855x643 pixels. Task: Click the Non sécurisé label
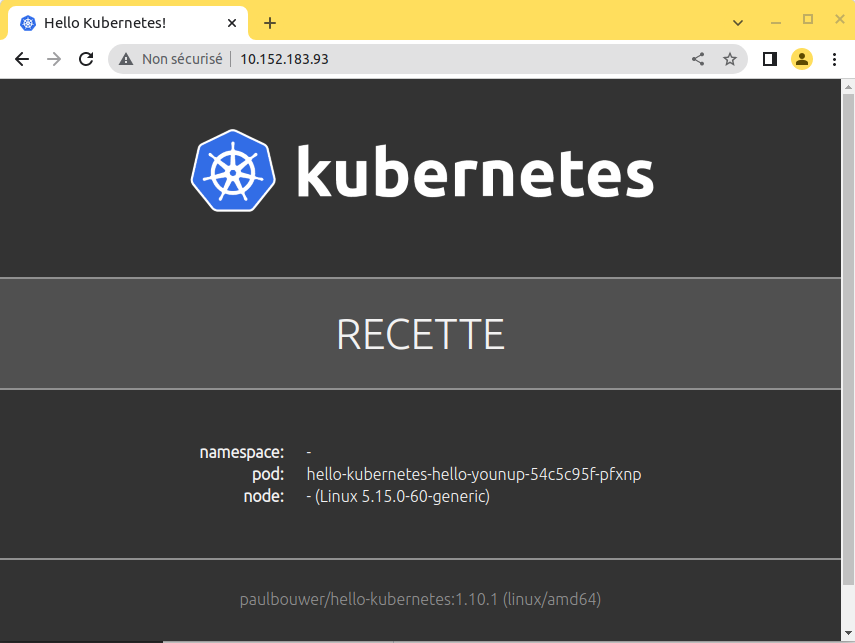(x=182, y=59)
